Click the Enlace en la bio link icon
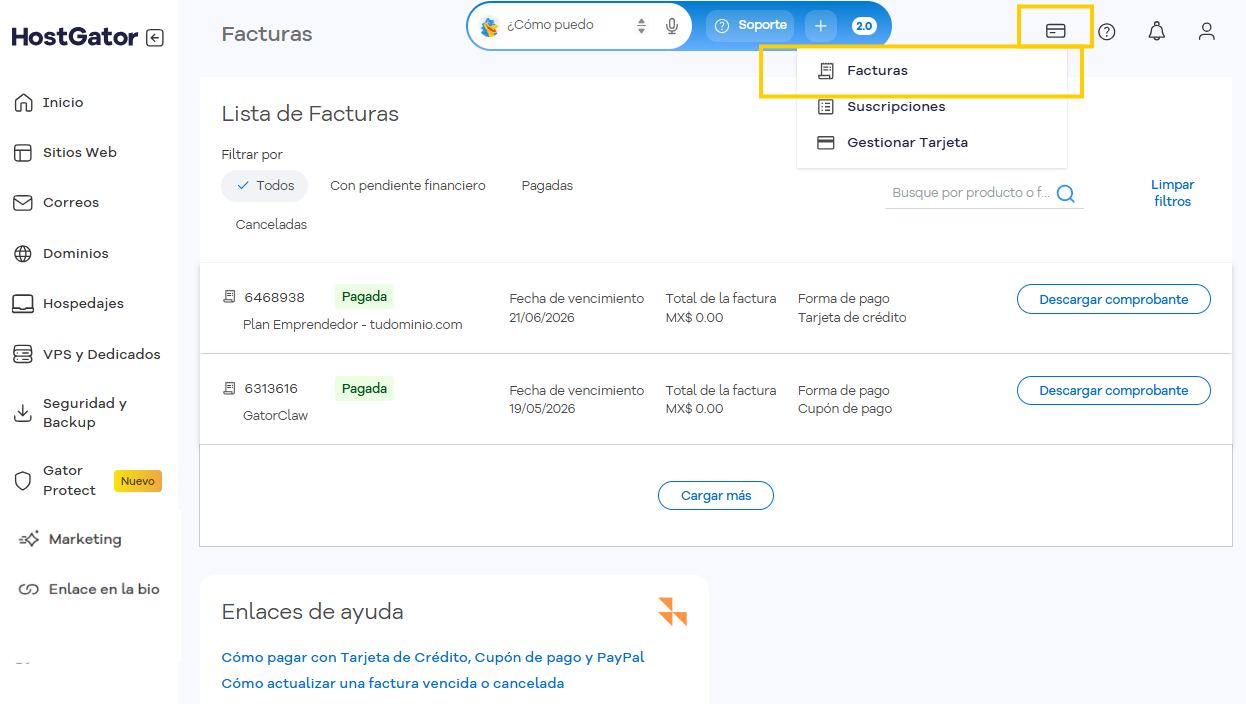 [x=29, y=590]
